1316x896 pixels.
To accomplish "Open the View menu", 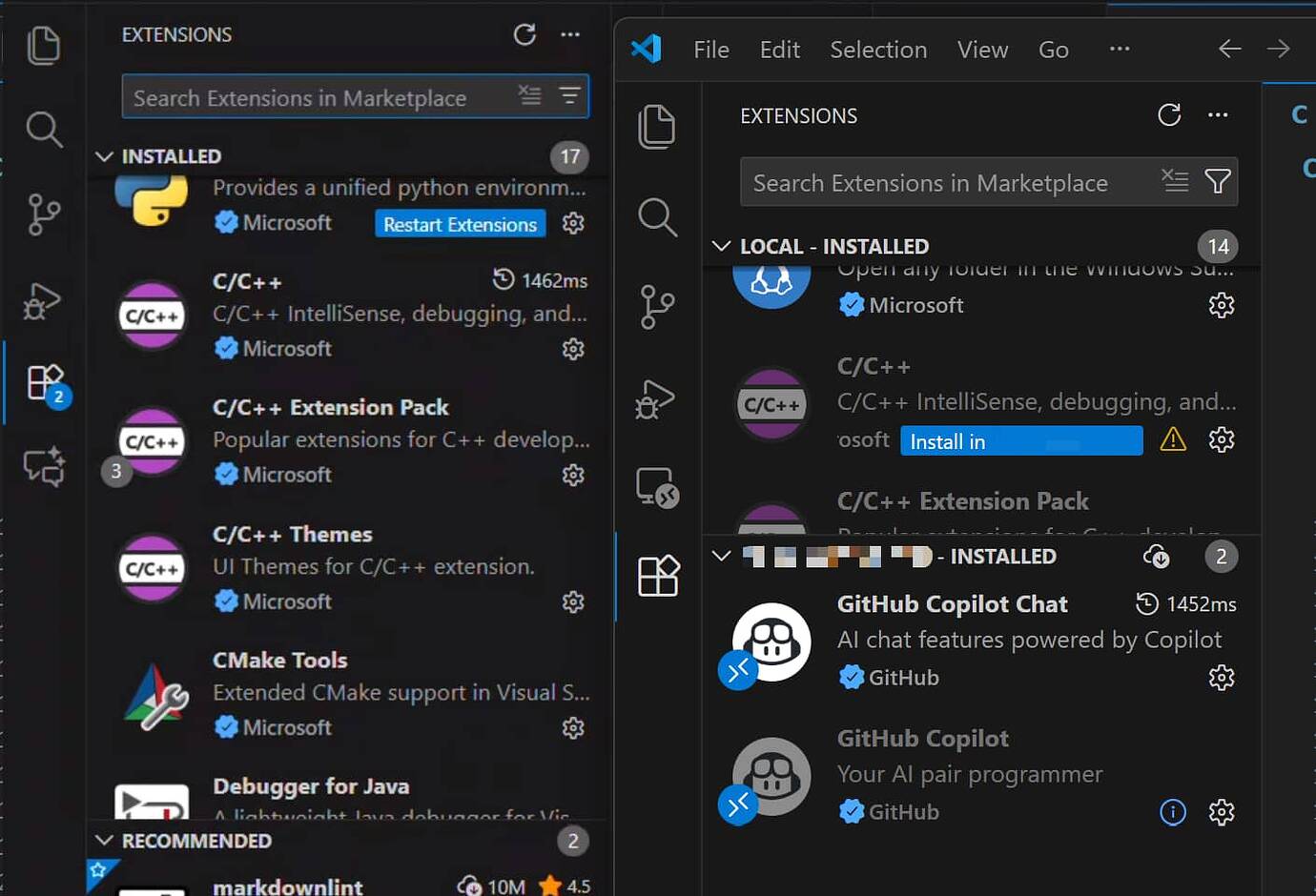I will click(x=981, y=50).
